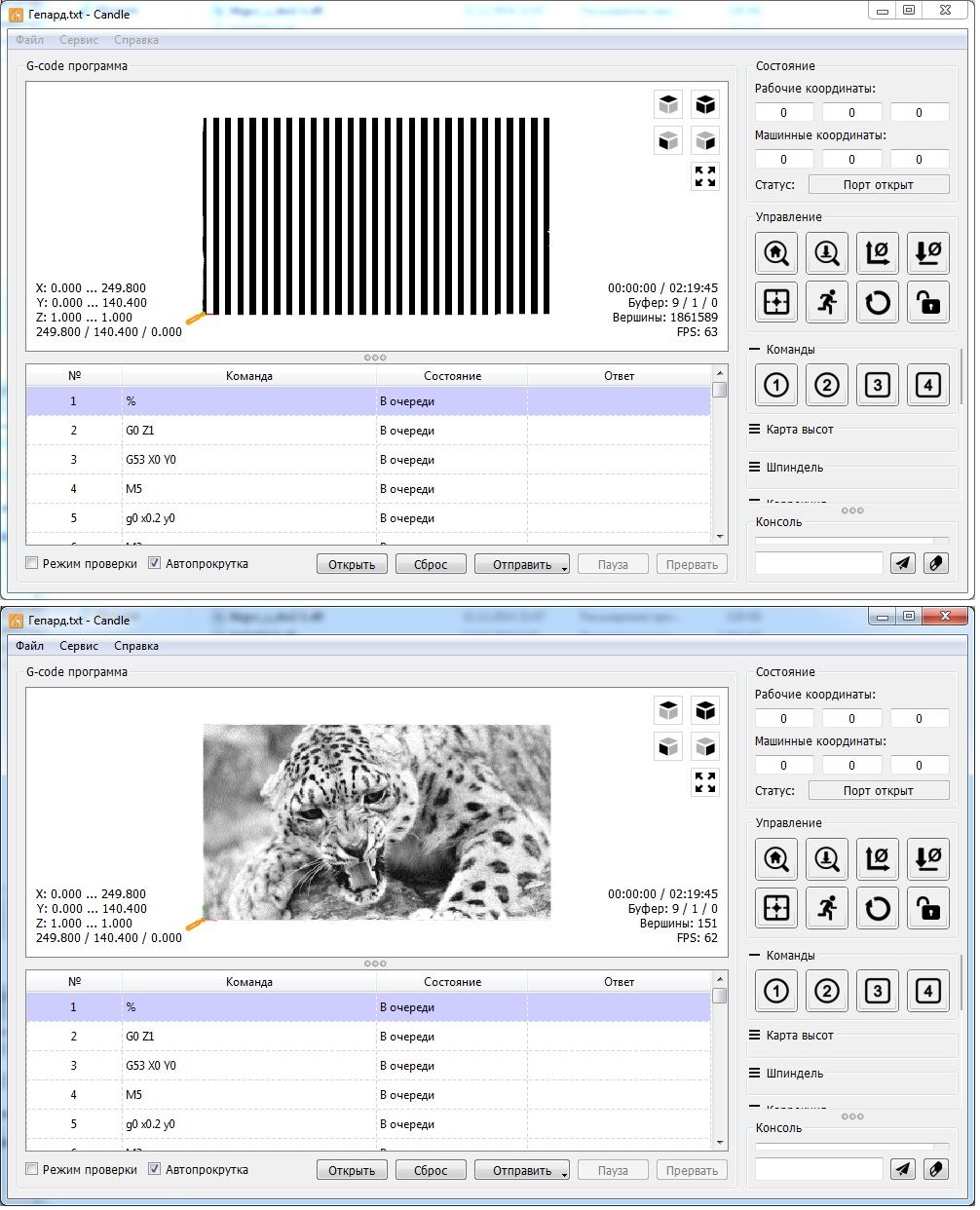Run user command 3 in upper window
The height and width of the screenshot is (1210, 980).
[x=878, y=385]
